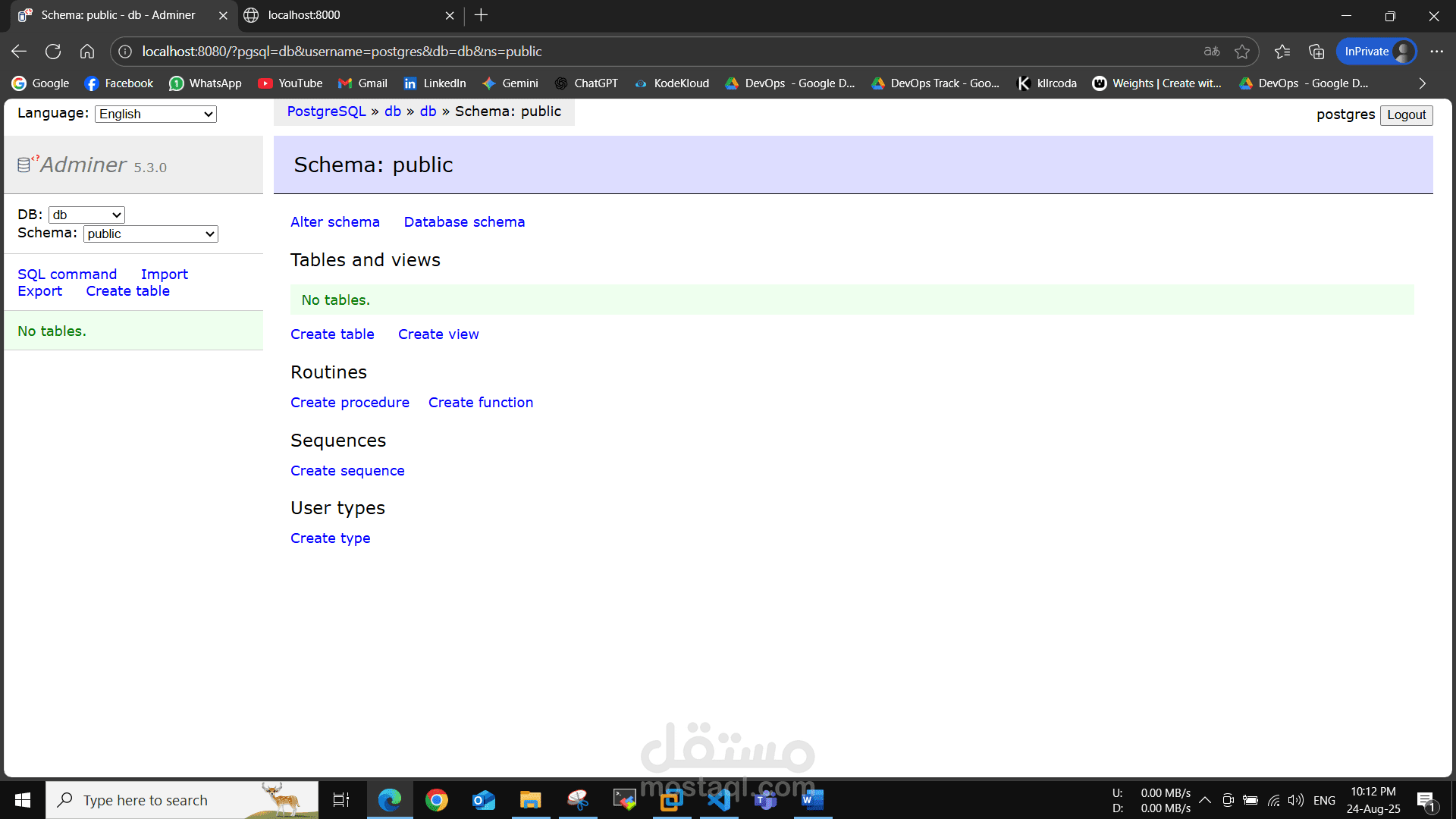Open ChatGPT bookmark
This screenshot has height=819, width=1456.
(586, 83)
